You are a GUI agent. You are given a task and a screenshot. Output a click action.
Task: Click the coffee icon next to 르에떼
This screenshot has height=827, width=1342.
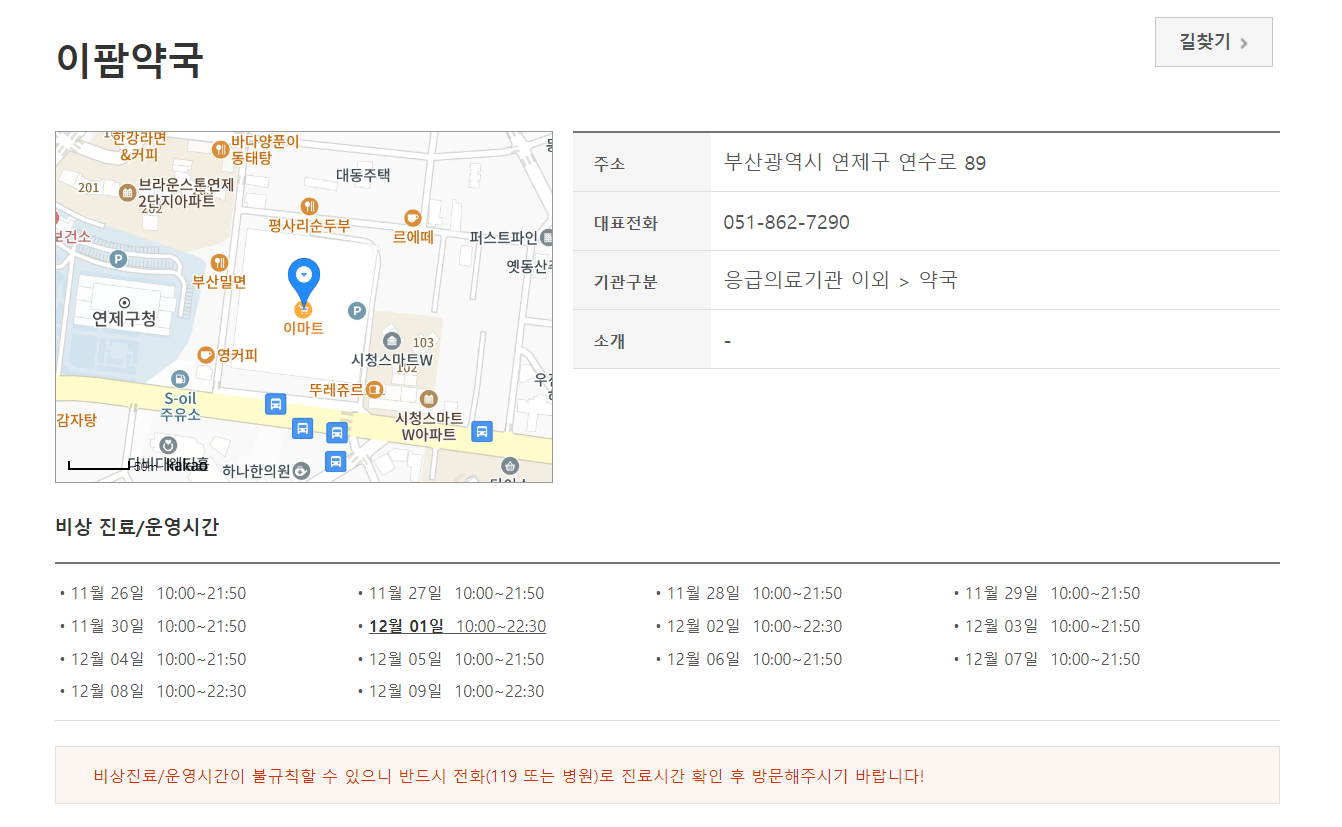[x=411, y=219]
